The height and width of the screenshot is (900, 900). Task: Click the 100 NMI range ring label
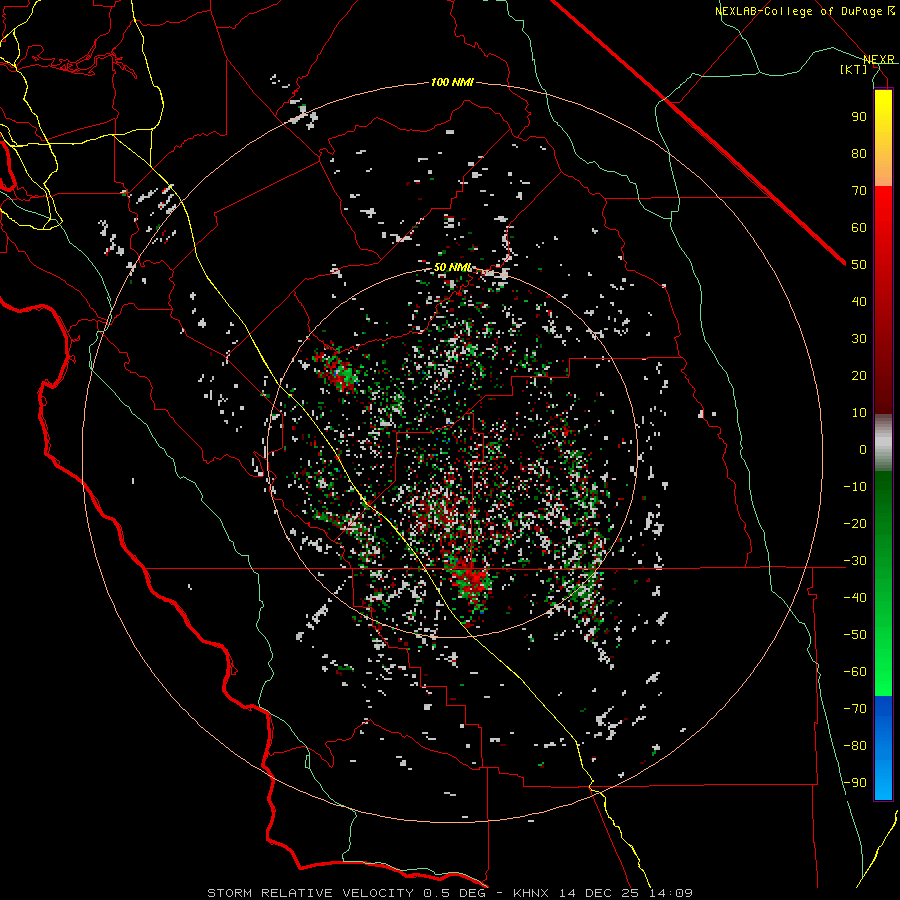[x=452, y=82]
